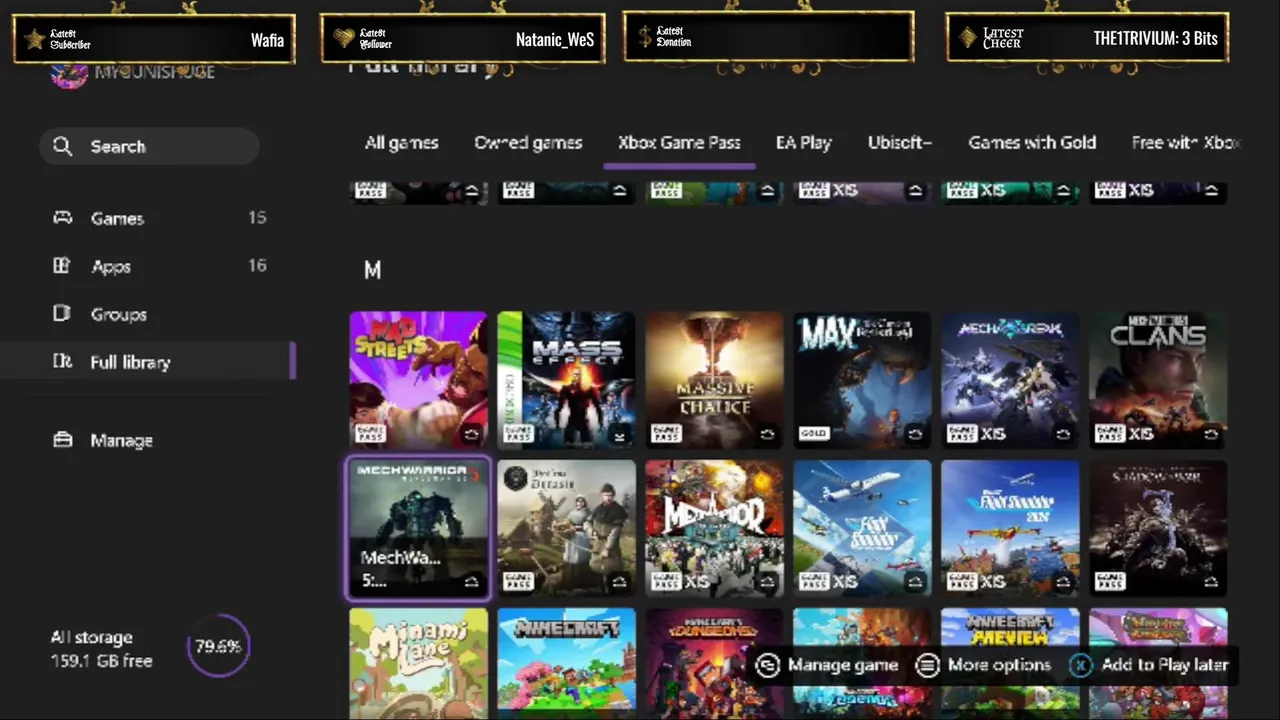Viewport: 1280px width, 720px height.
Task: Open the Max game tile
Action: pyautogui.click(x=862, y=380)
